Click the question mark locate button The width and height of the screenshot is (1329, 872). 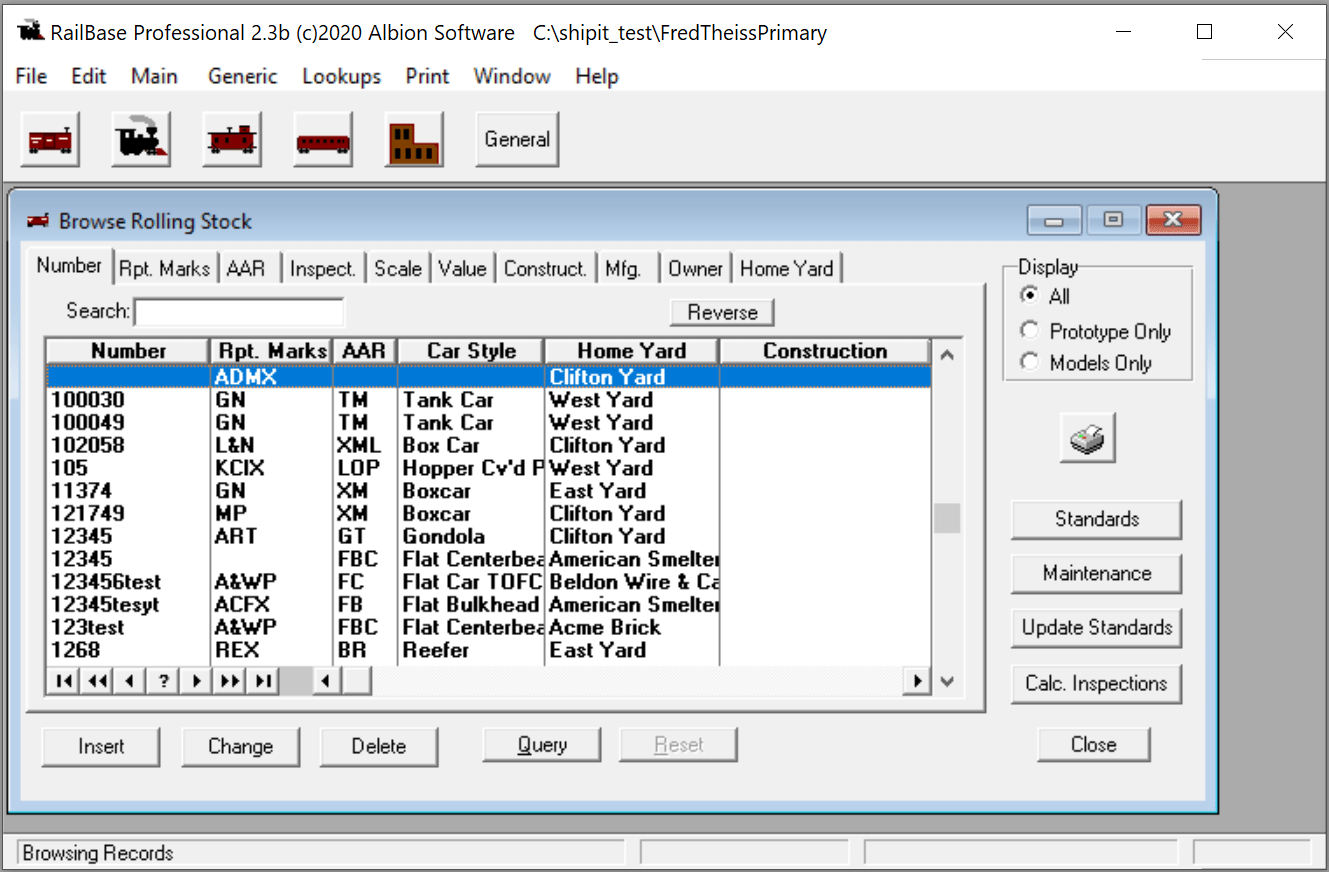tap(163, 681)
